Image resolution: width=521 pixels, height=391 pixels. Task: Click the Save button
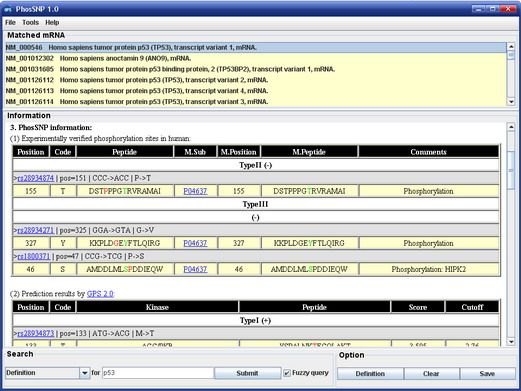(x=487, y=374)
